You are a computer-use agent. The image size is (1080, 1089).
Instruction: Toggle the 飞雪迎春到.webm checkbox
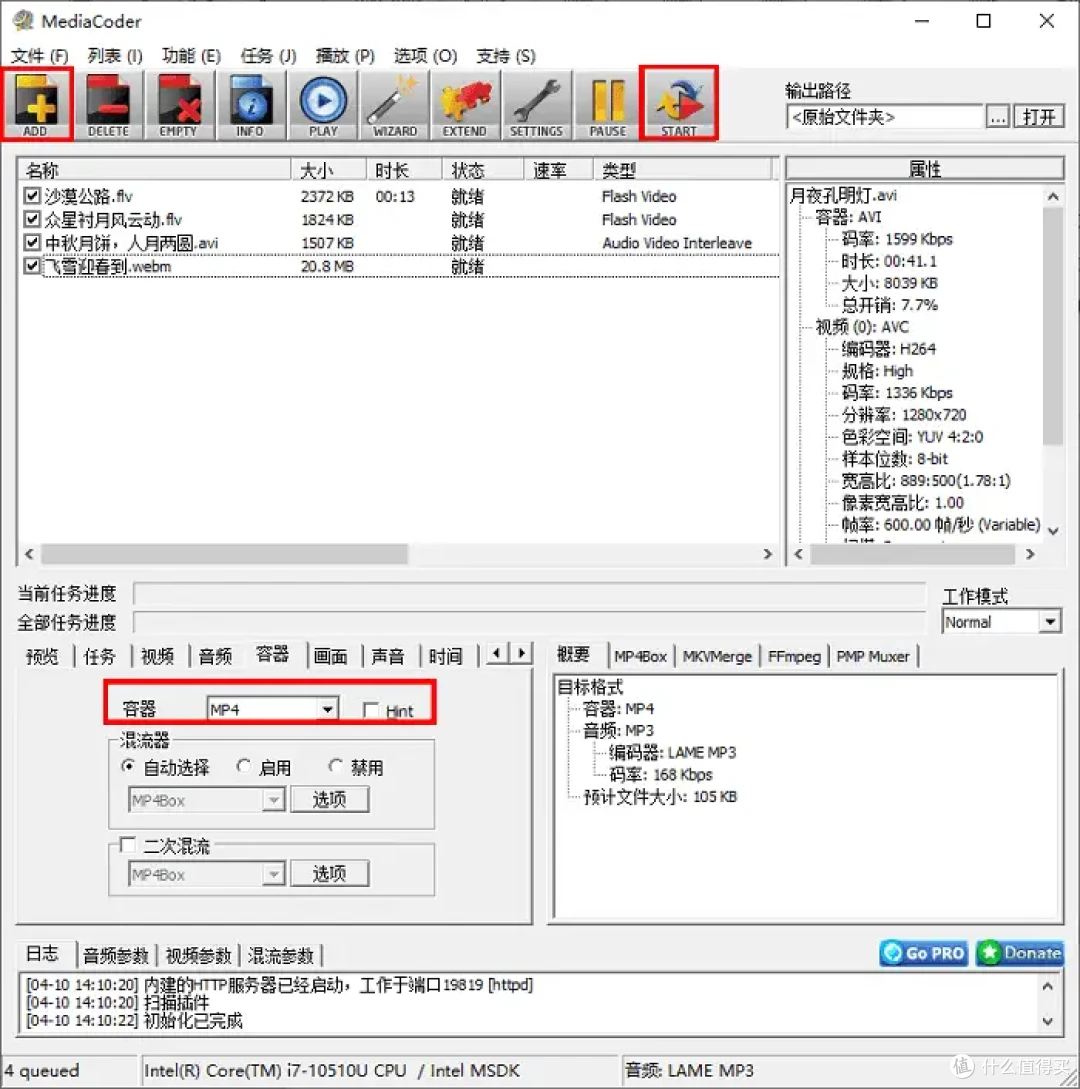(32, 265)
